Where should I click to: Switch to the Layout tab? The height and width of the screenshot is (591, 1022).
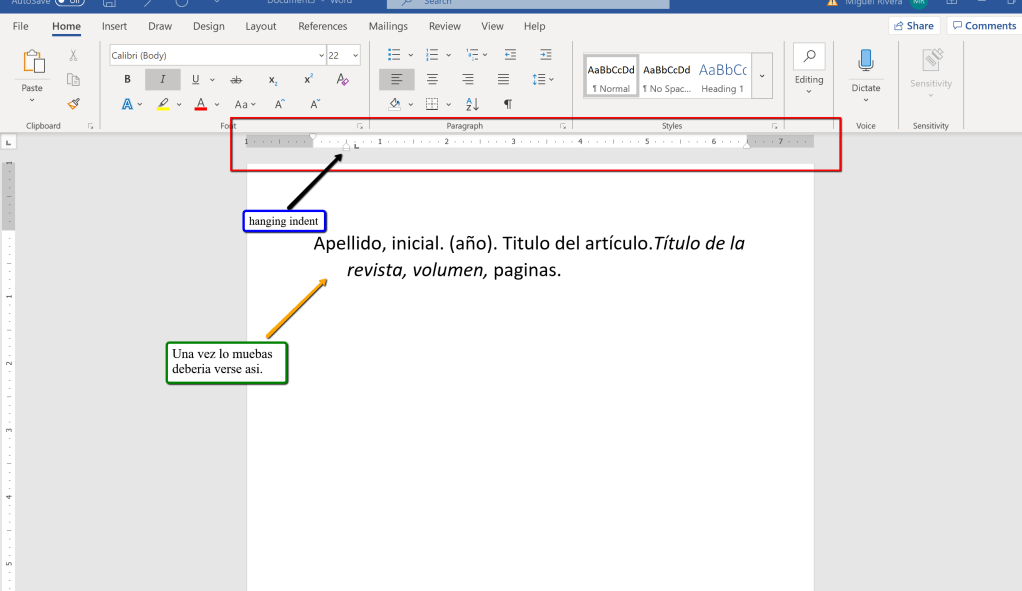261,26
